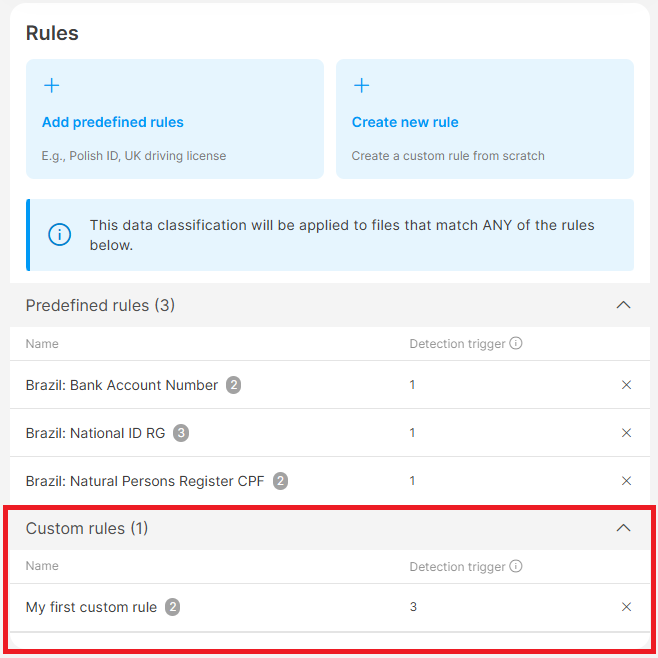The width and height of the screenshot is (658, 658).
Task: Click the plus icon above Add predefined rules
Action: (52, 86)
